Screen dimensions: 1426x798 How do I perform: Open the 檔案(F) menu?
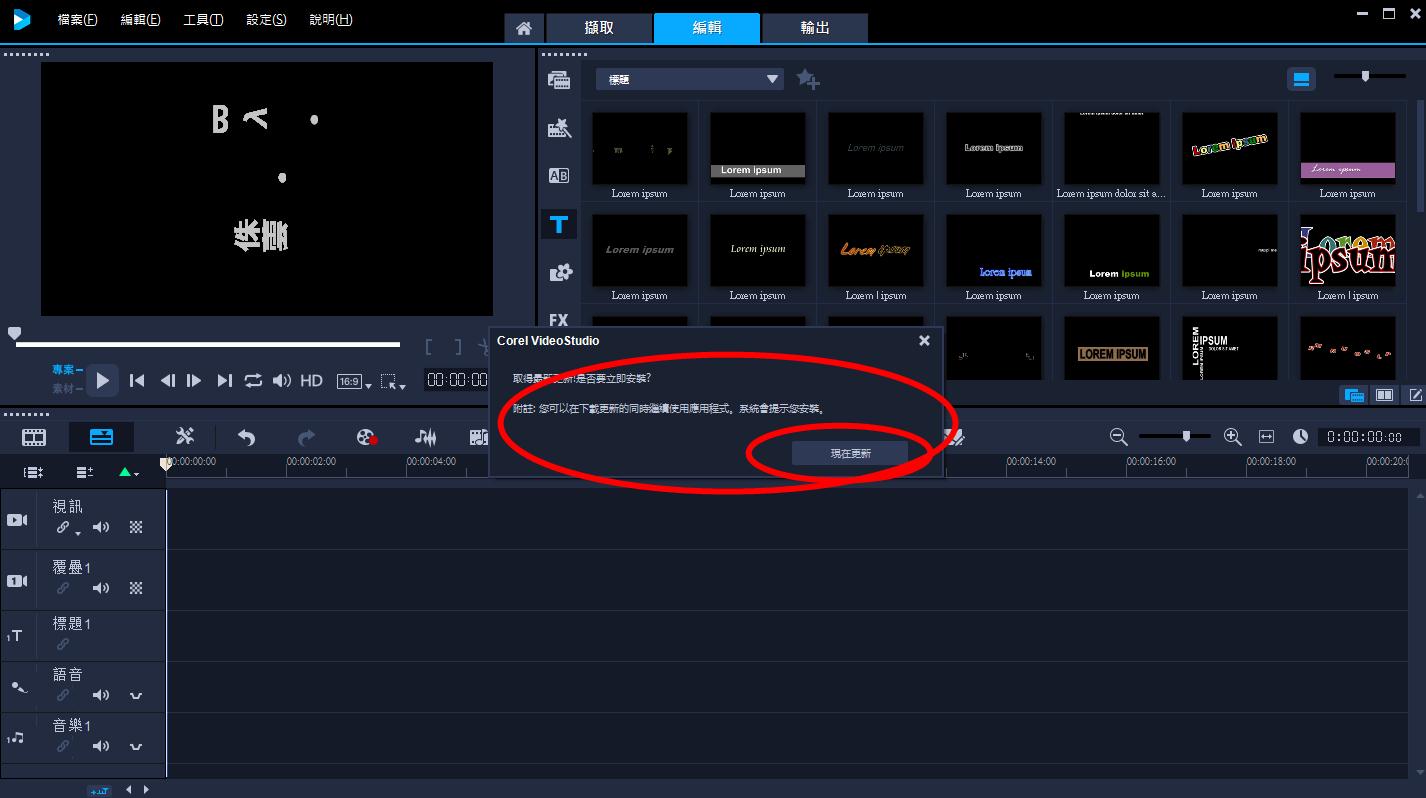pyautogui.click(x=77, y=20)
